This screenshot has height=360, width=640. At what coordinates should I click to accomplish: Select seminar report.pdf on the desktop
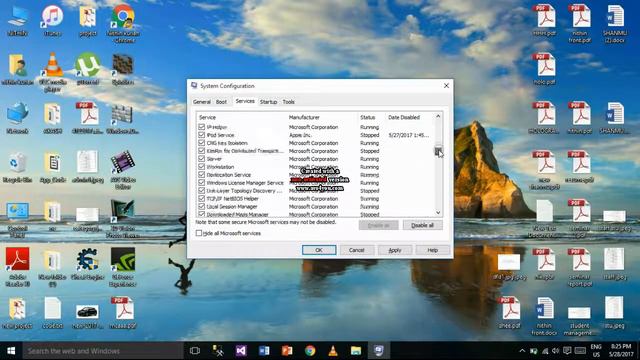[x=580, y=267]
